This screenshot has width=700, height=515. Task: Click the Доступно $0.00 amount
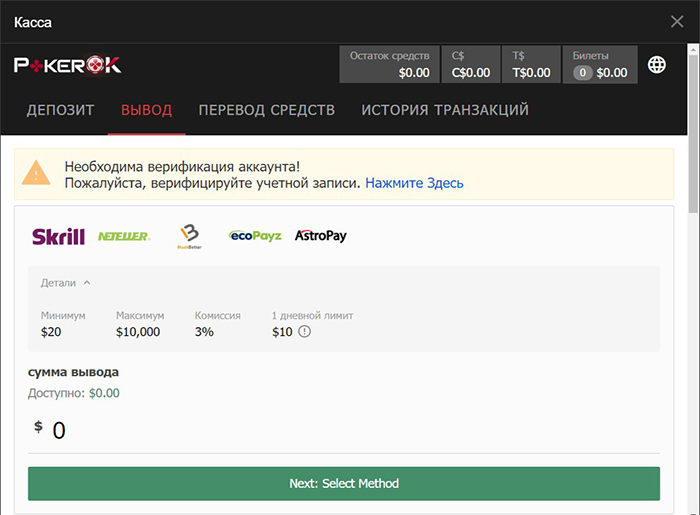[x=104, y=393]
